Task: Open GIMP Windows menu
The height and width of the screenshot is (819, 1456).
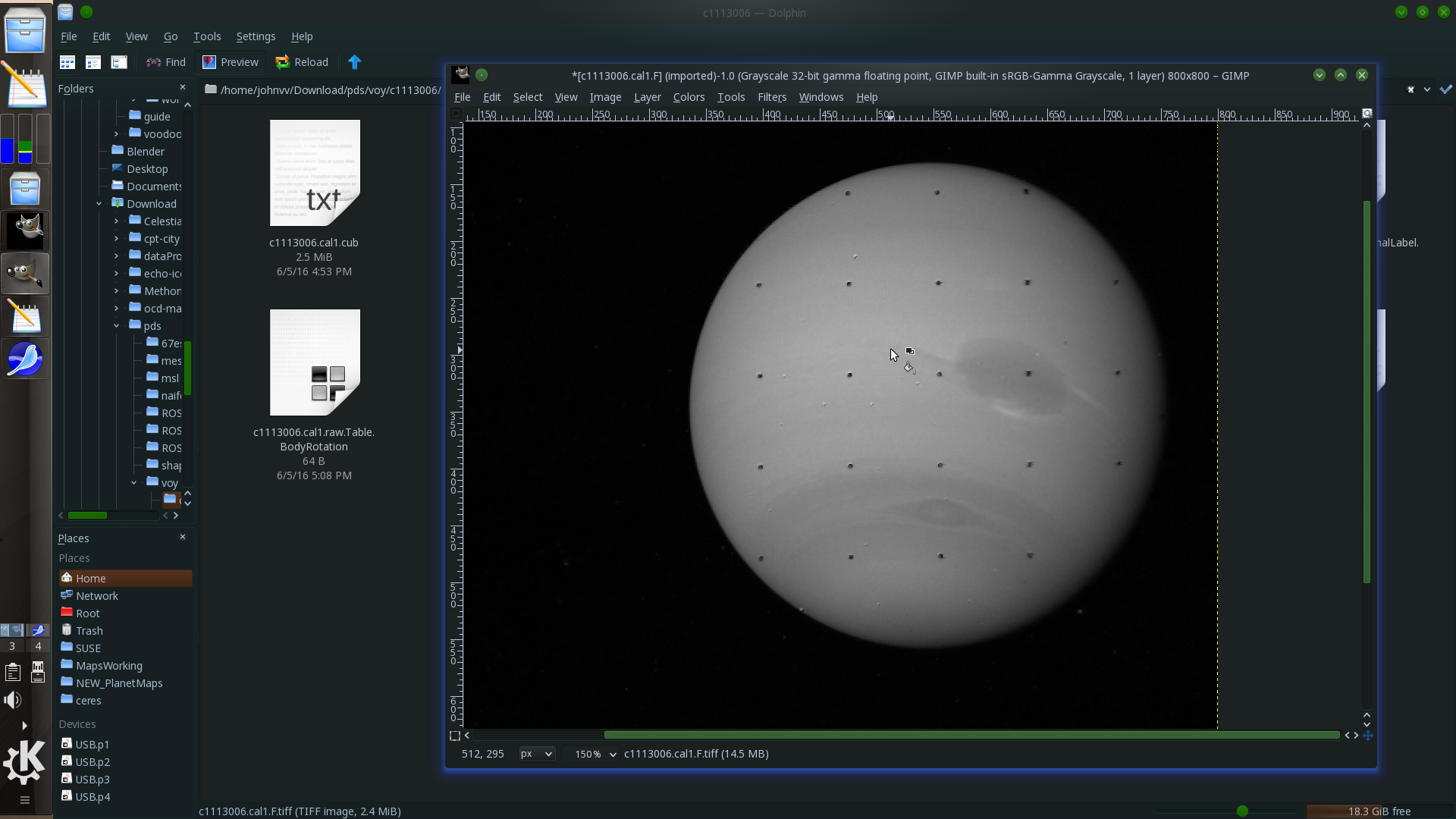Action: tap(821, 97)
